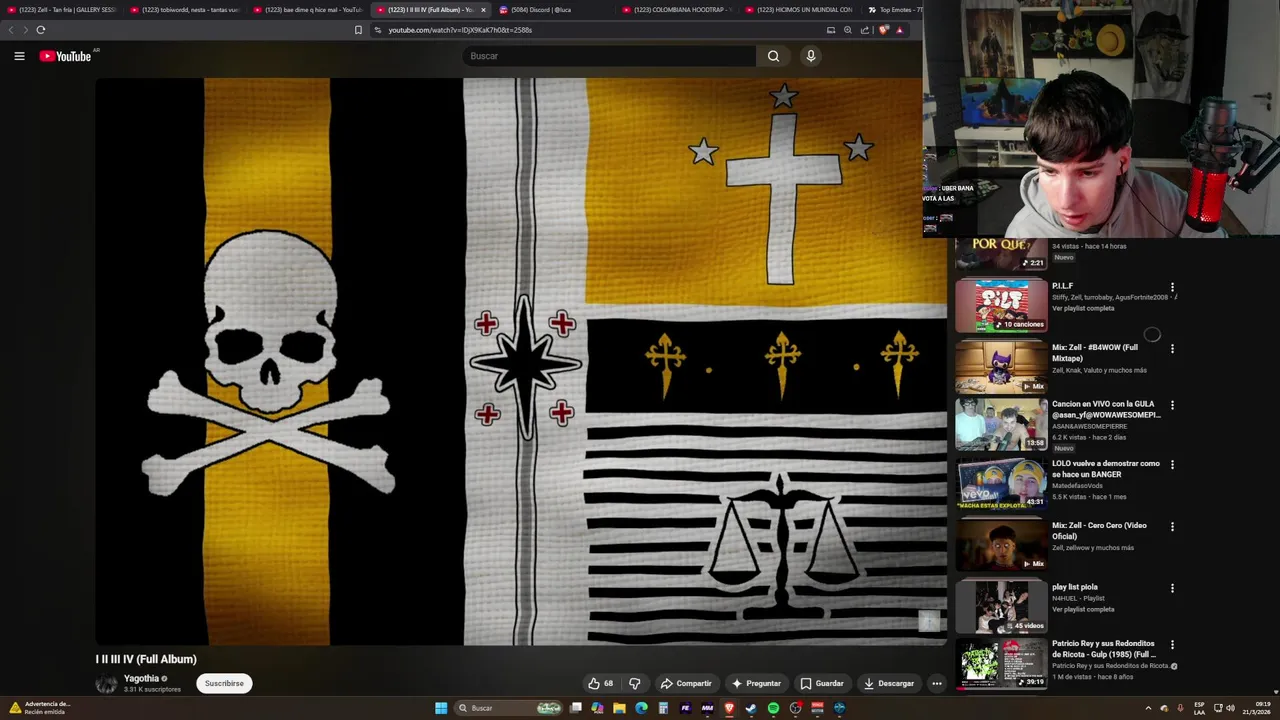The height and width of the screenshot is (720, 1280).
Task: Click the zoom magnifier icon in address bar
Action: pos(848,30)
